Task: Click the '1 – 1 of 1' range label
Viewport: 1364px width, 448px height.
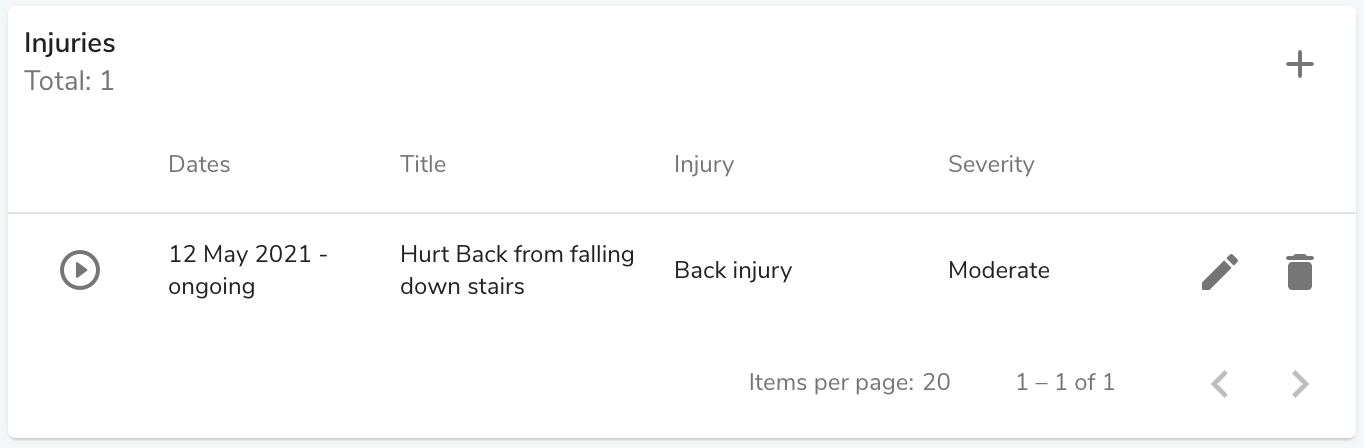Action: pos(1065,382)
